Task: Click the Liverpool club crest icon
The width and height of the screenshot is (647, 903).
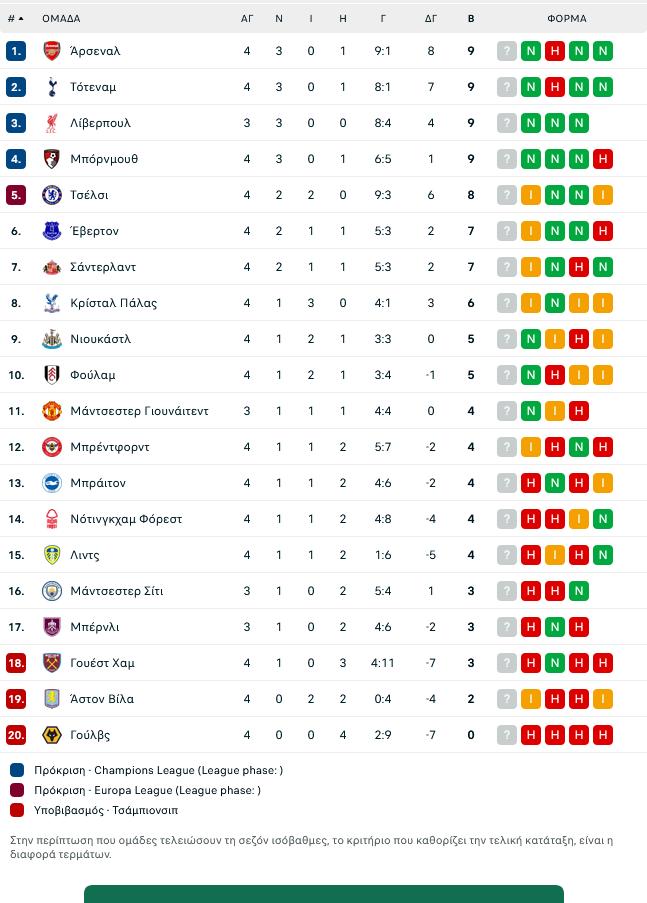Action: (52, 123)
